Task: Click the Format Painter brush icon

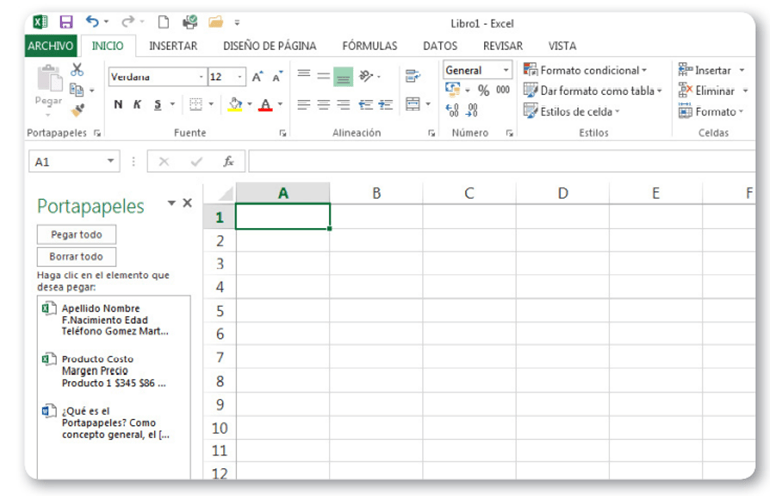Action: click(x=77, y=110)
